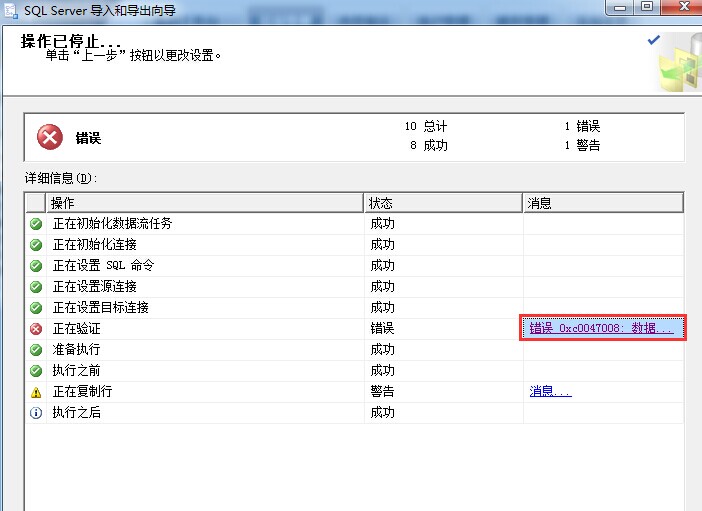The width and height of the screenshot is (702, 511).
Task: Click green success icon beside 正在设置 SQL 命令
Action: [x=36, y=266]
